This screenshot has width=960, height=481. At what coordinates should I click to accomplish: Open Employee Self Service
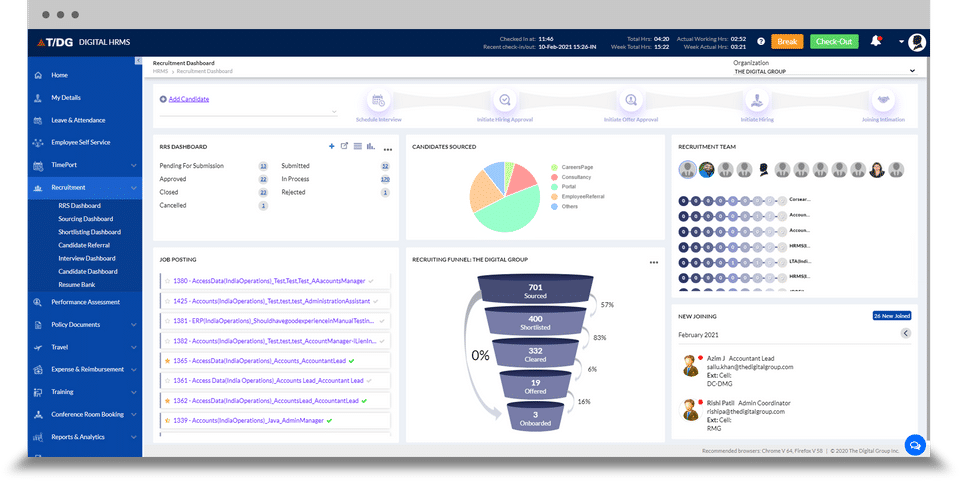[80, 143]
